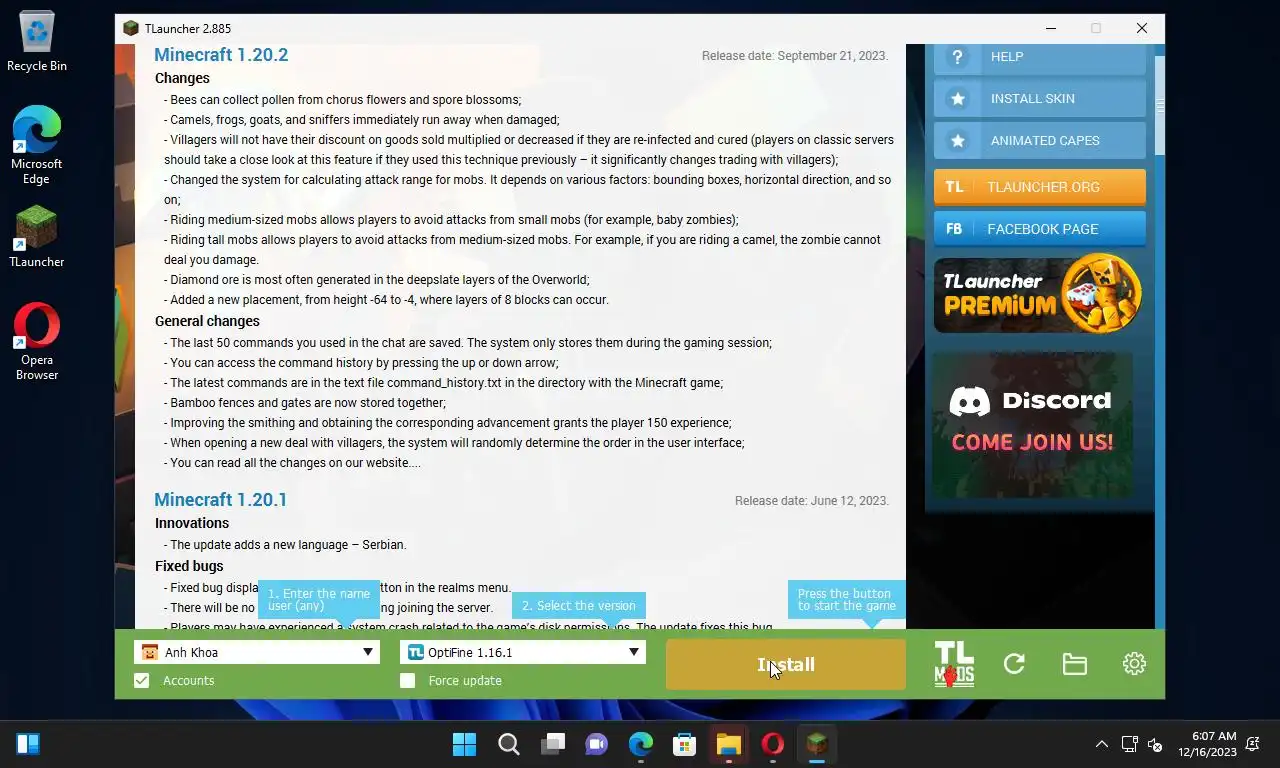Click the 'Fixed bugs' subheading
The width and height of the screenshot is (1280, 768).
189,566
